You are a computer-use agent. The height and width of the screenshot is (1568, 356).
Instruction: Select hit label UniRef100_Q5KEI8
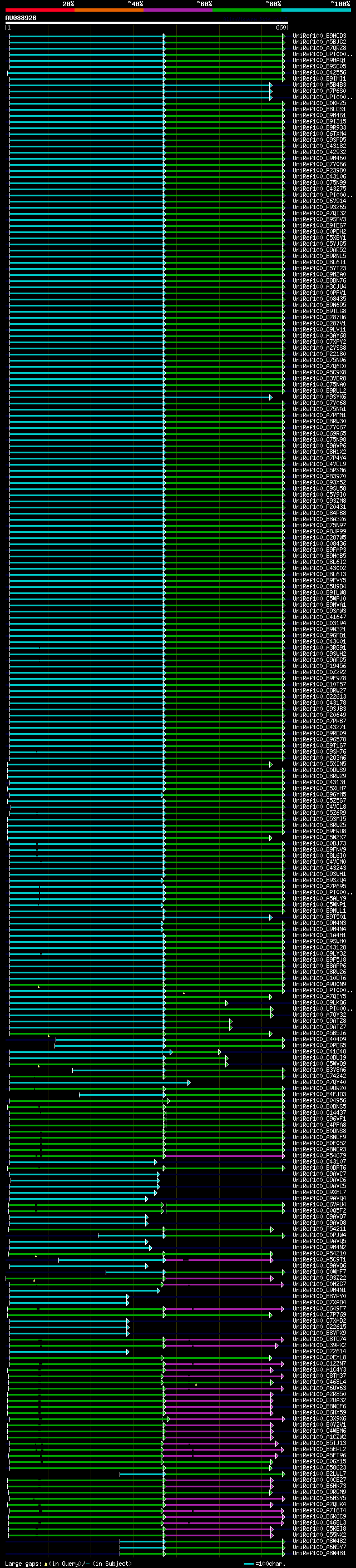tap(319, 1529)
